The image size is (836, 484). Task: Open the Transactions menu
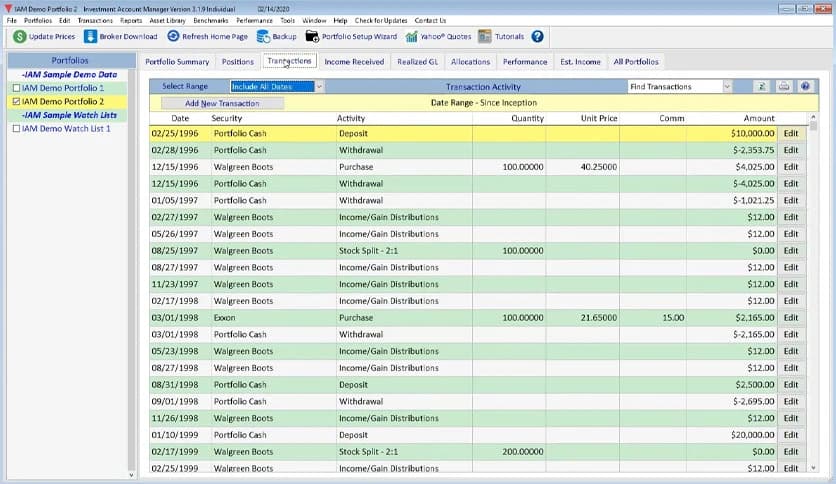click(x=95, y=20)
